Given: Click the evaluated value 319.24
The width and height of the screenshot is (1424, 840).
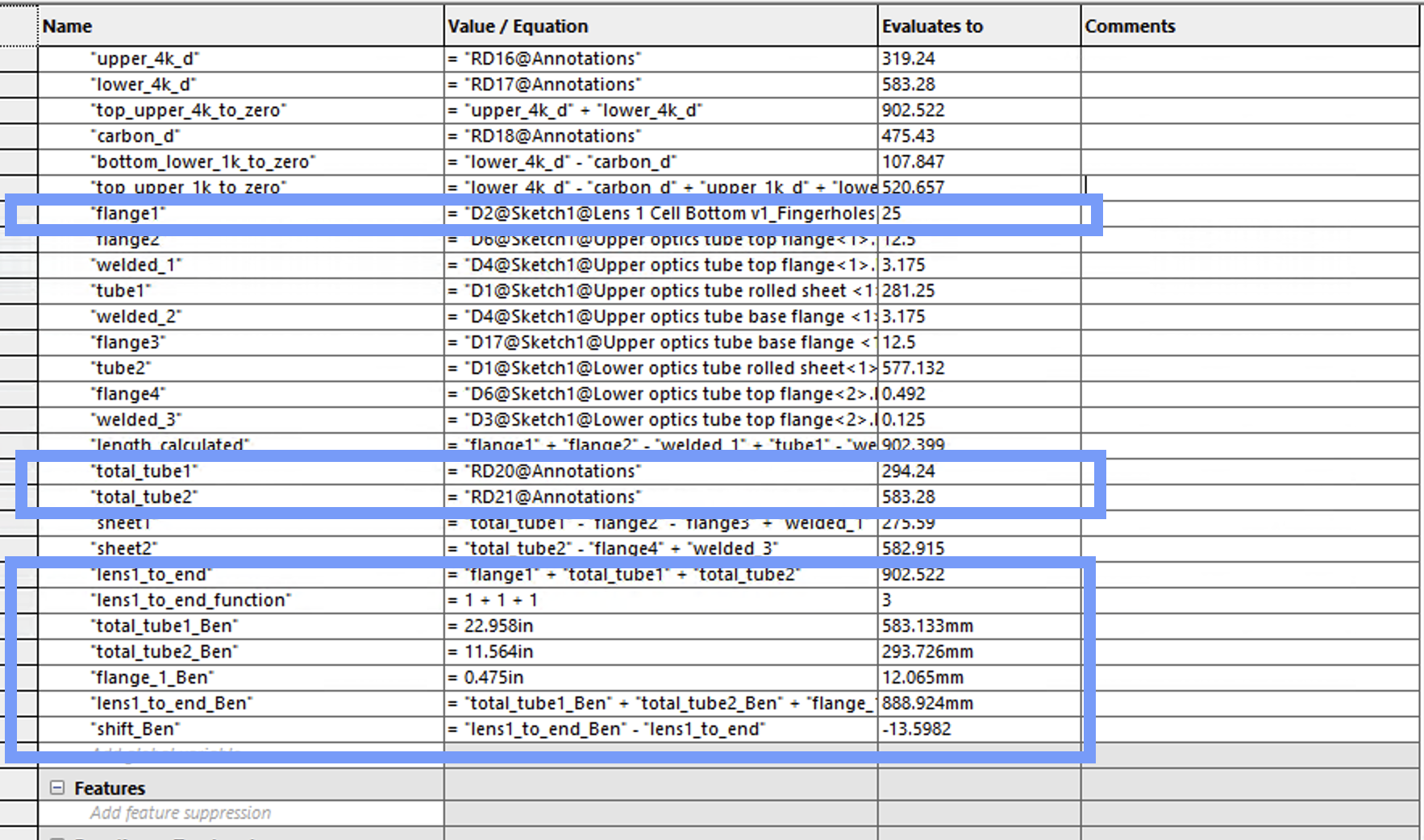Looking at the screenshot, I should click(908, 59).
